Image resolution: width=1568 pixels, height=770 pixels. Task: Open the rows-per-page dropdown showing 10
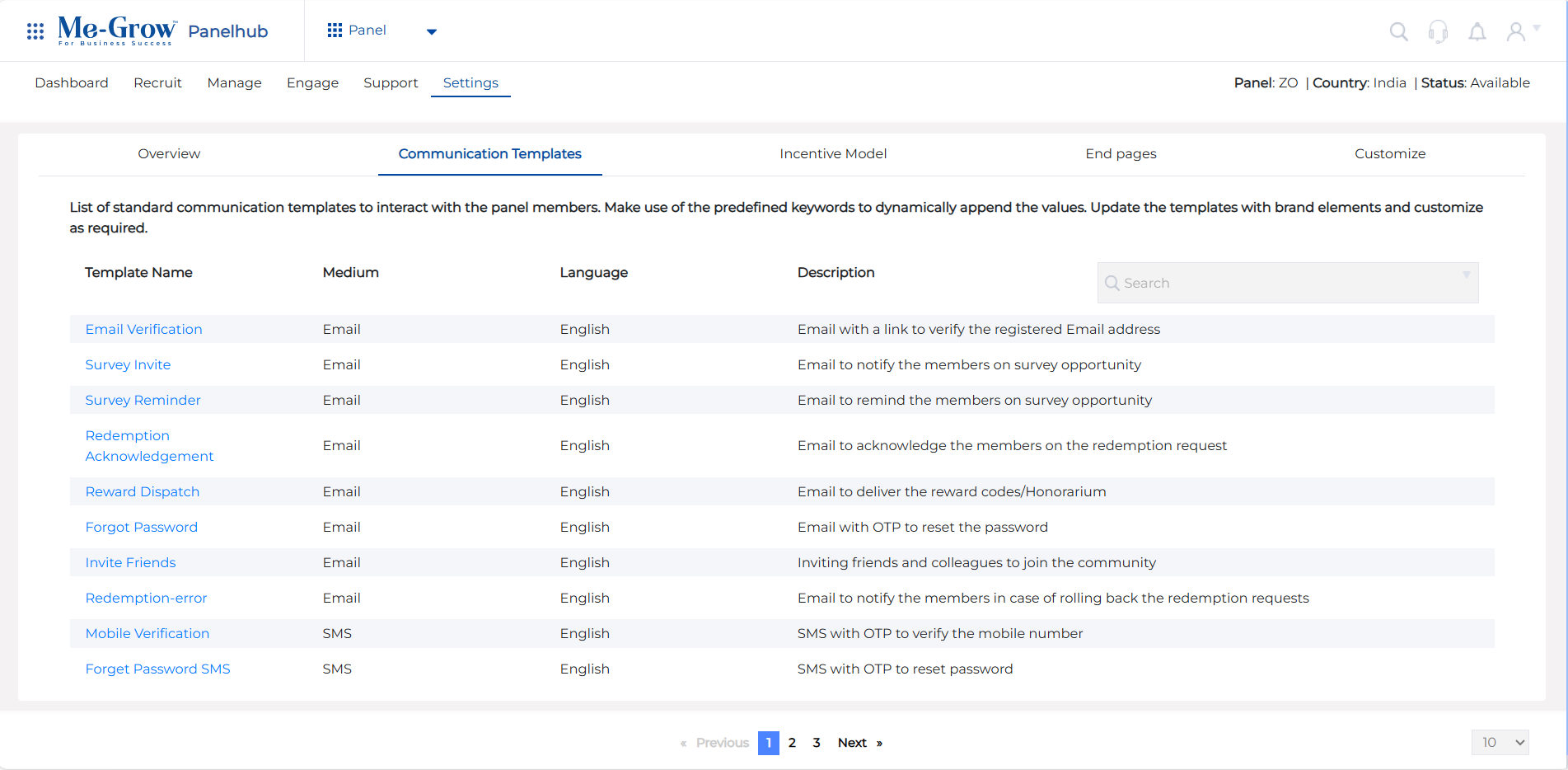tap(1500, 742)
